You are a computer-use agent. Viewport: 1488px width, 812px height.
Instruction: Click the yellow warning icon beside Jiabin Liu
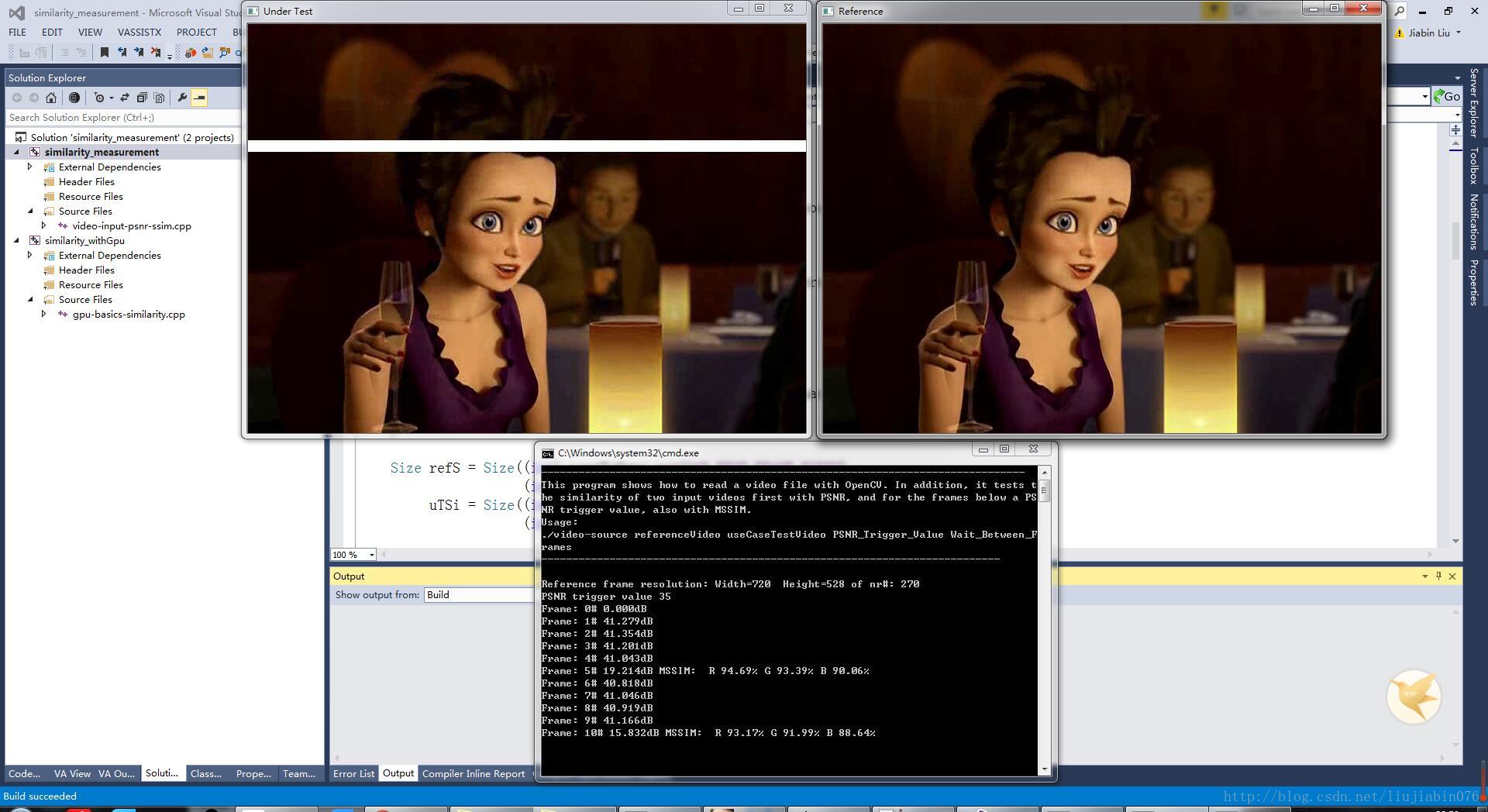coord(1400,33)
